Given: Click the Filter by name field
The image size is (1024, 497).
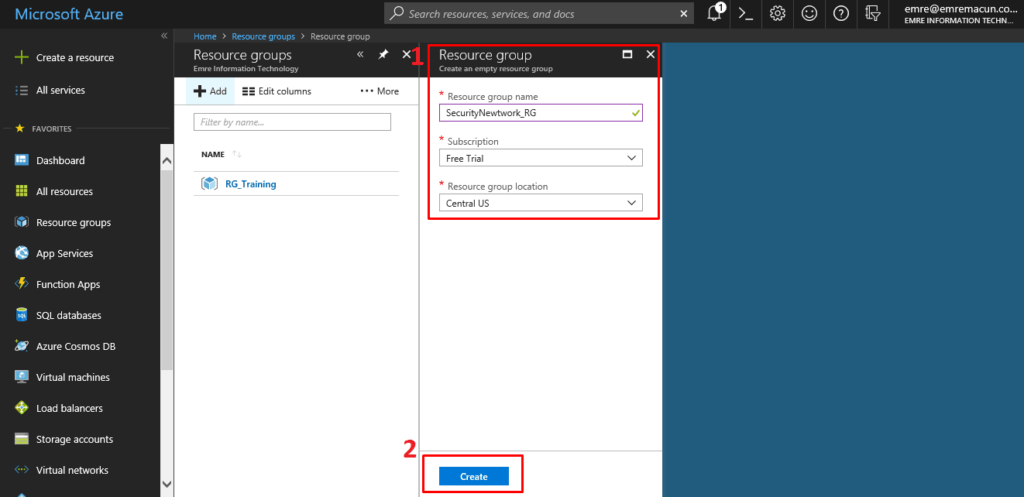Looking at the screenshot, I should click(x=292, y=122).
